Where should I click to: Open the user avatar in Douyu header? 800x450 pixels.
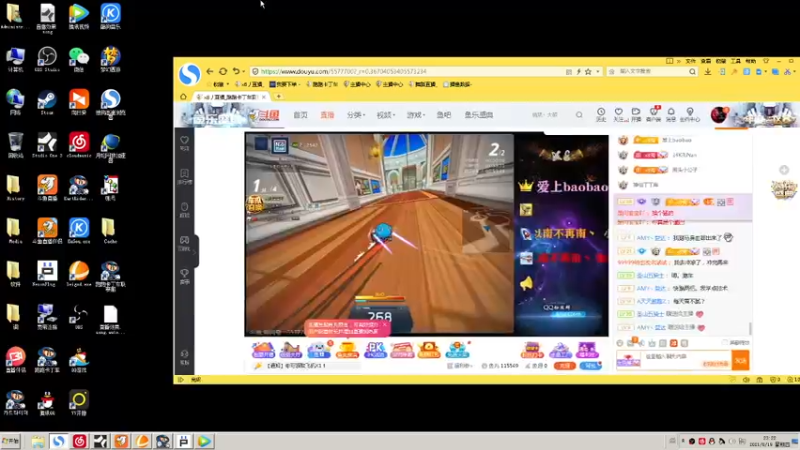pyautogui.click(x=719, y=115)
